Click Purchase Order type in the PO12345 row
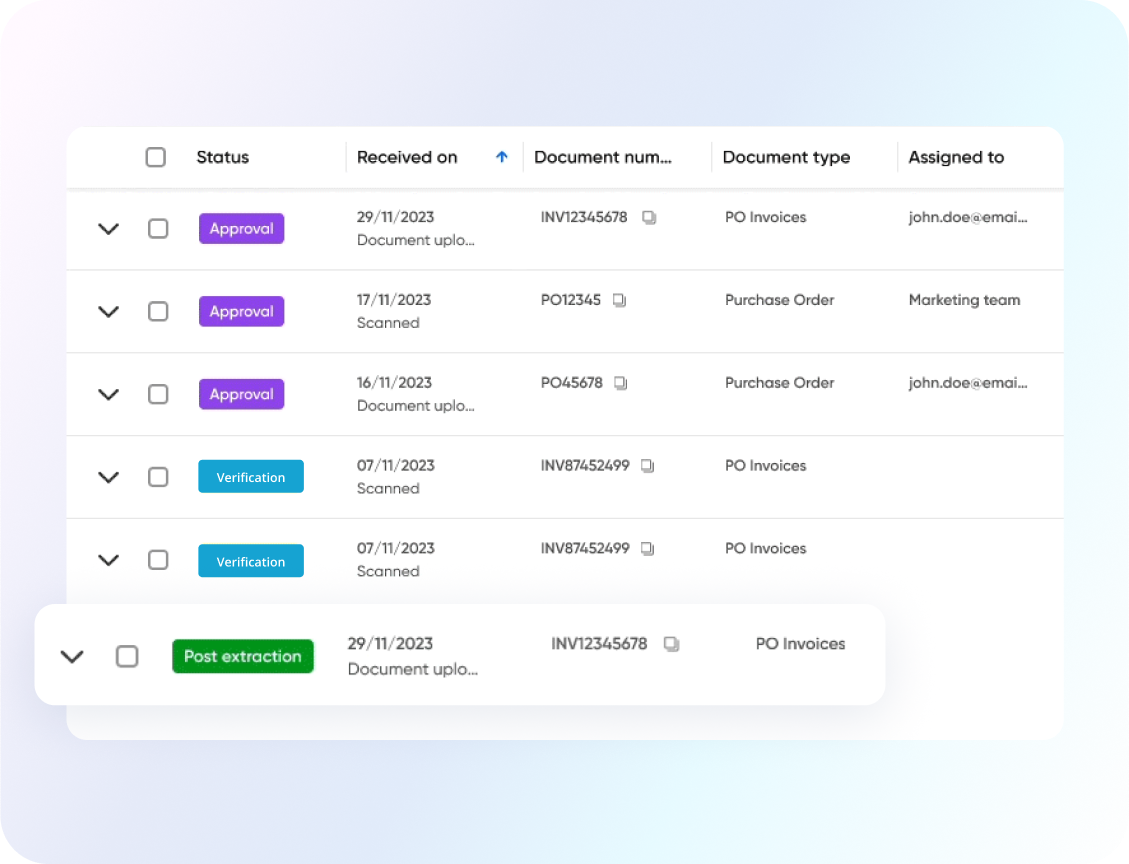This screenshot has width=1129, height=864. 780,300
